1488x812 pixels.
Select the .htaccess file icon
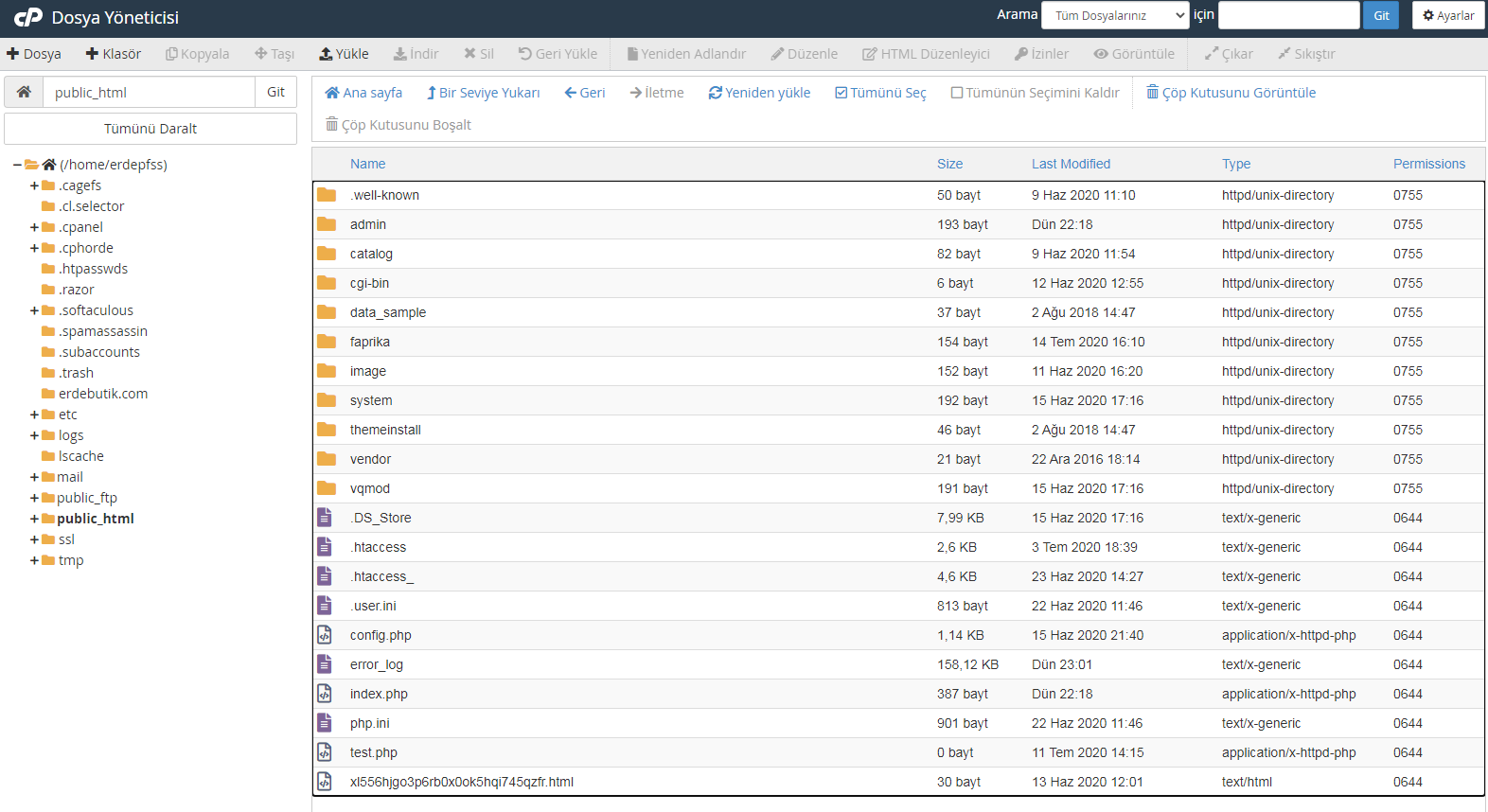click(325, 547)
